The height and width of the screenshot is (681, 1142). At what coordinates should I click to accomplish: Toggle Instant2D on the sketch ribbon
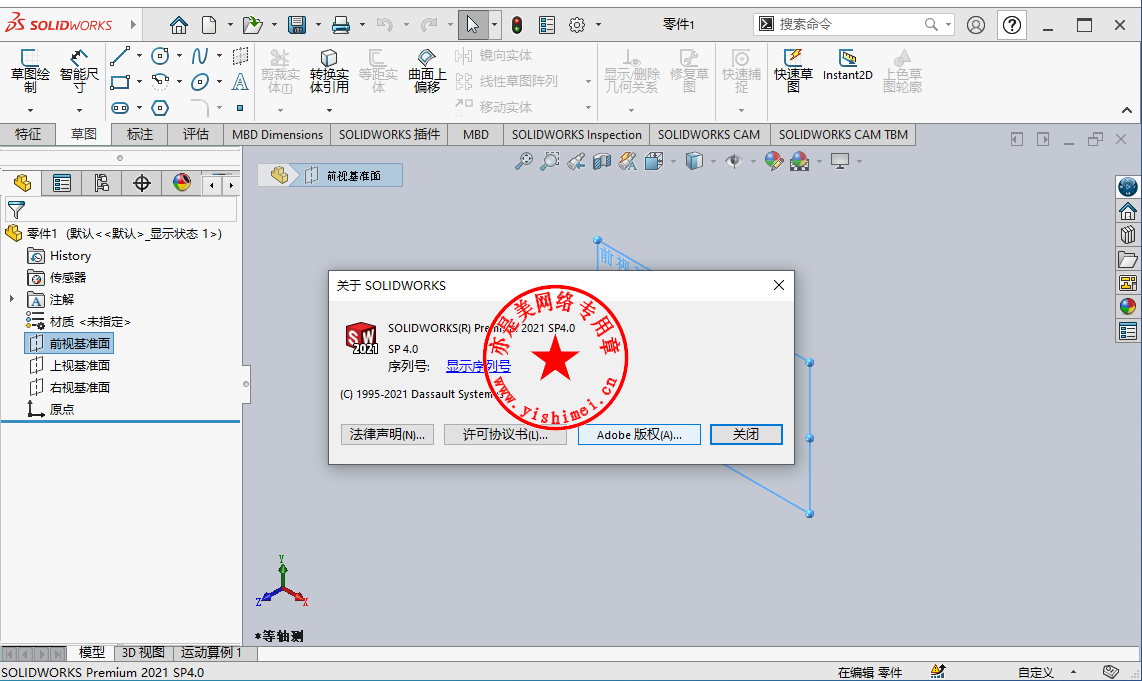tap(847, 65)
